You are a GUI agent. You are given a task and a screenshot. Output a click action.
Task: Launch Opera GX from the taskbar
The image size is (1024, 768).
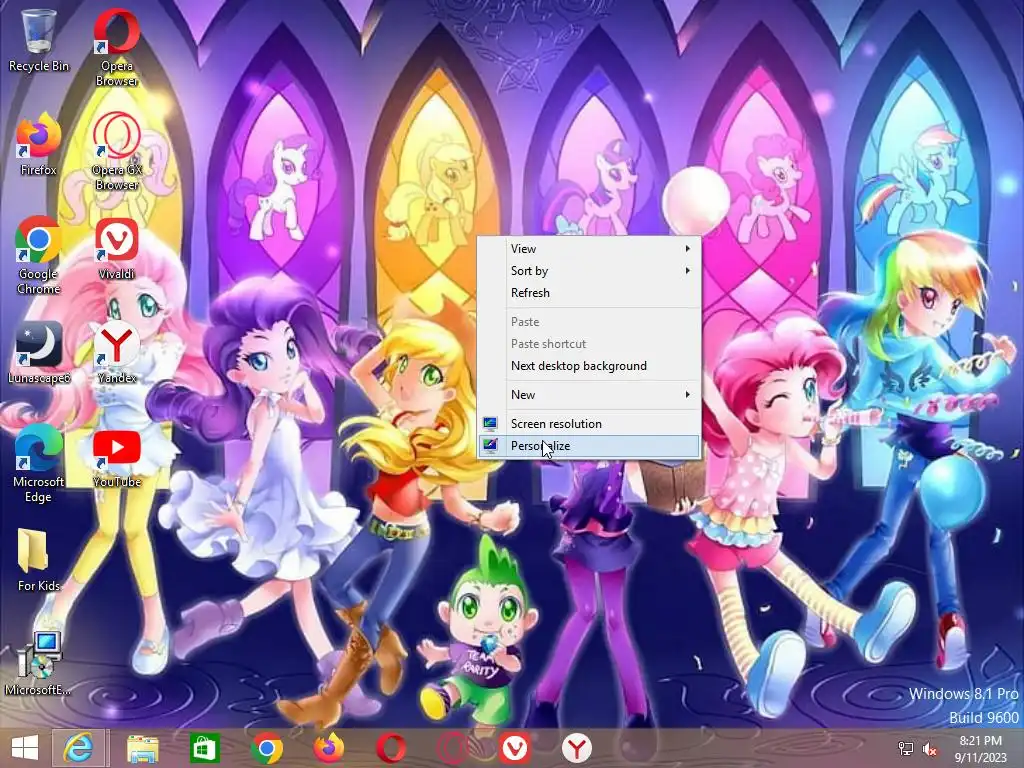tap(453, 748)
